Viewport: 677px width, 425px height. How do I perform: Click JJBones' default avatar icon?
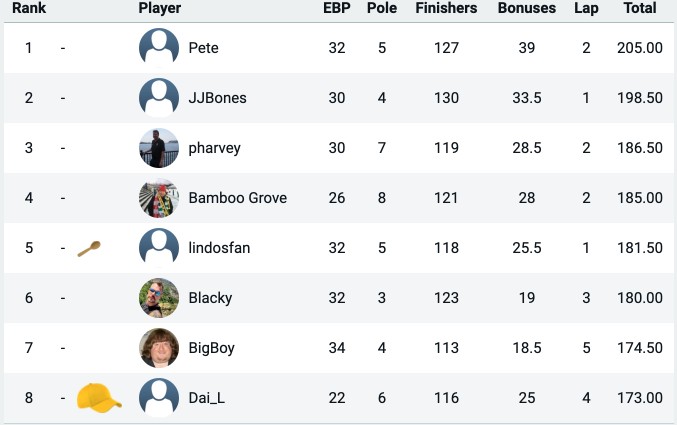pyautogui.click(x=159, y=98)
